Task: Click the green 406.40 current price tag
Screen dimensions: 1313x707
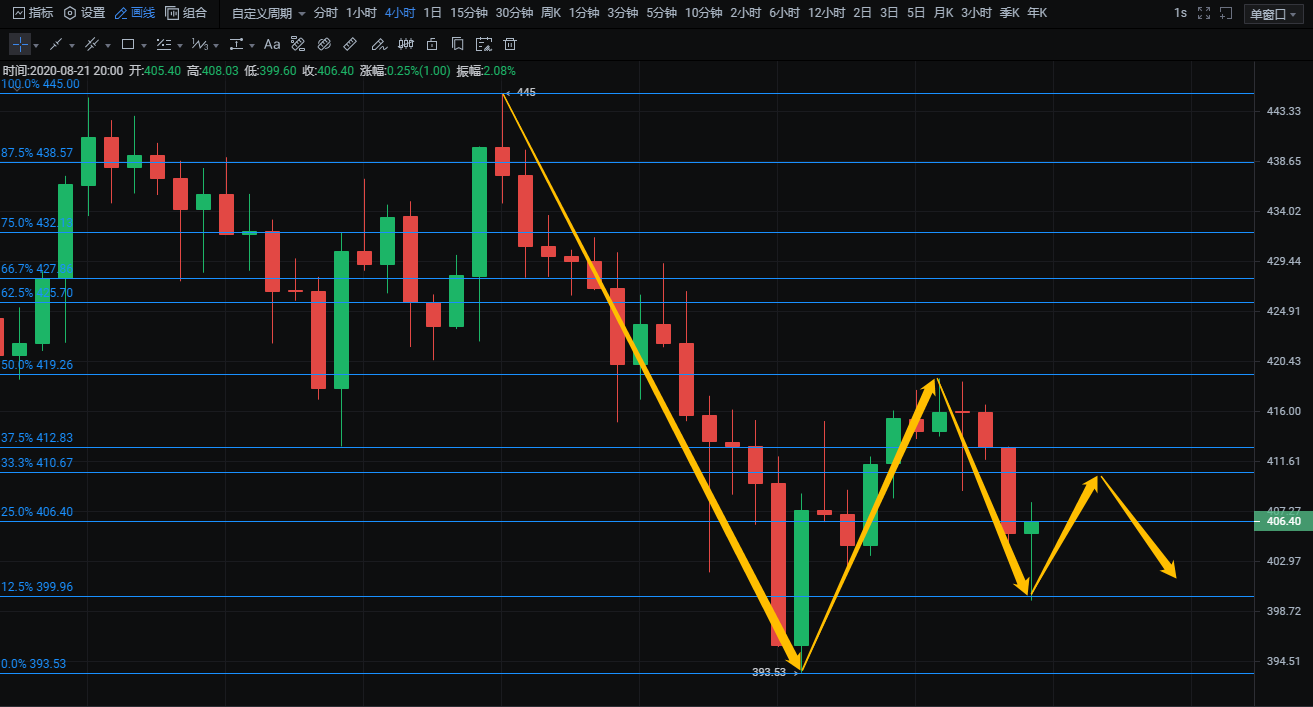Action: coord(1283,521)
